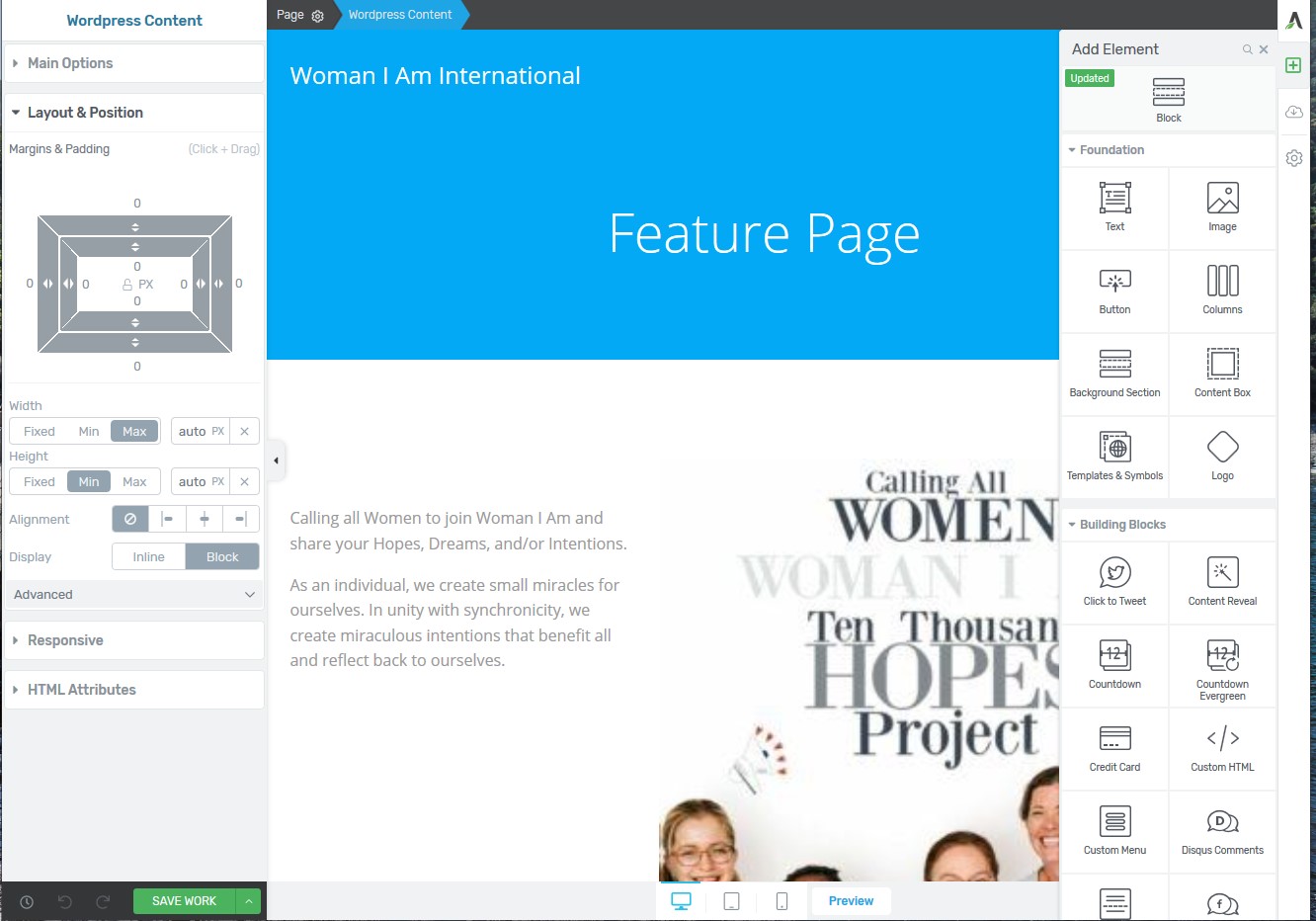Open the cloud download templates icon
Image resolution: width=1316 pixels, height=921 pixels.
point(1293,112)
